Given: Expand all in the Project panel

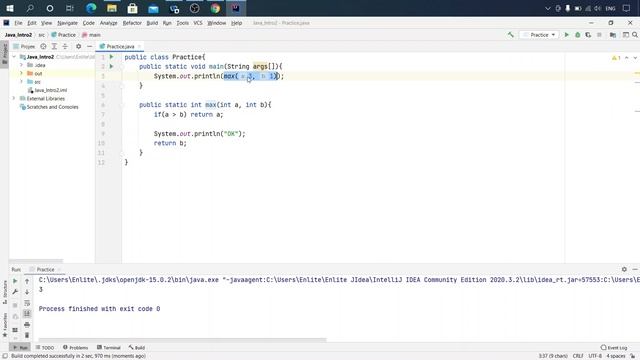Looking at the screenshot, I should pyautogui.click(x=54, y=47).
